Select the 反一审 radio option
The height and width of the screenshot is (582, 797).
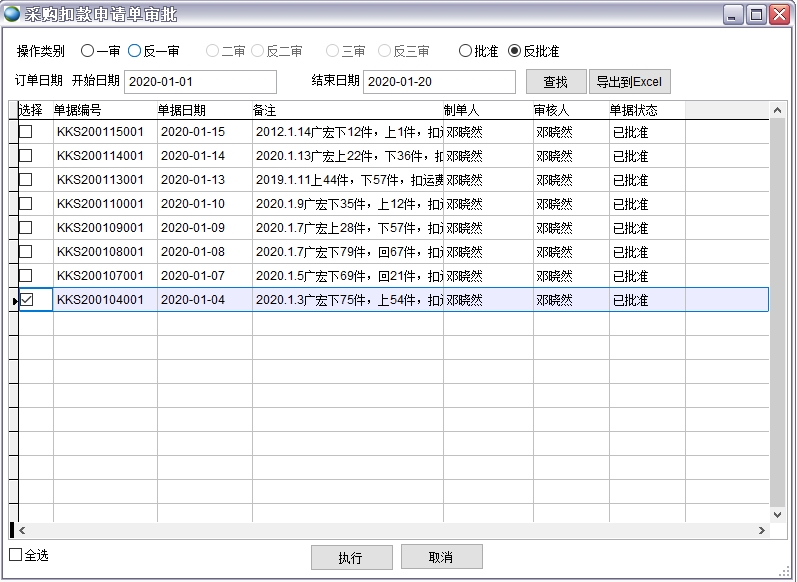(135, 51)
